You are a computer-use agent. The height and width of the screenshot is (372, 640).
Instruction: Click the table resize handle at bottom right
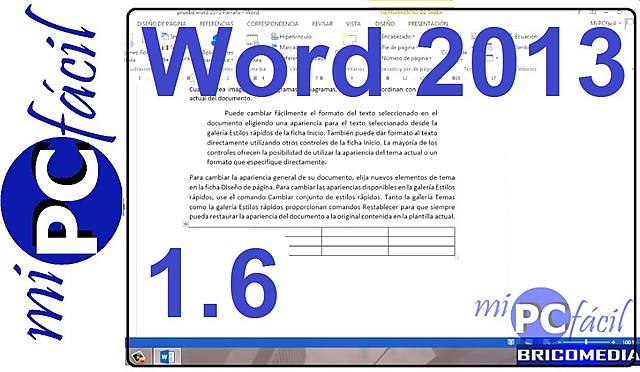(457, 257)
